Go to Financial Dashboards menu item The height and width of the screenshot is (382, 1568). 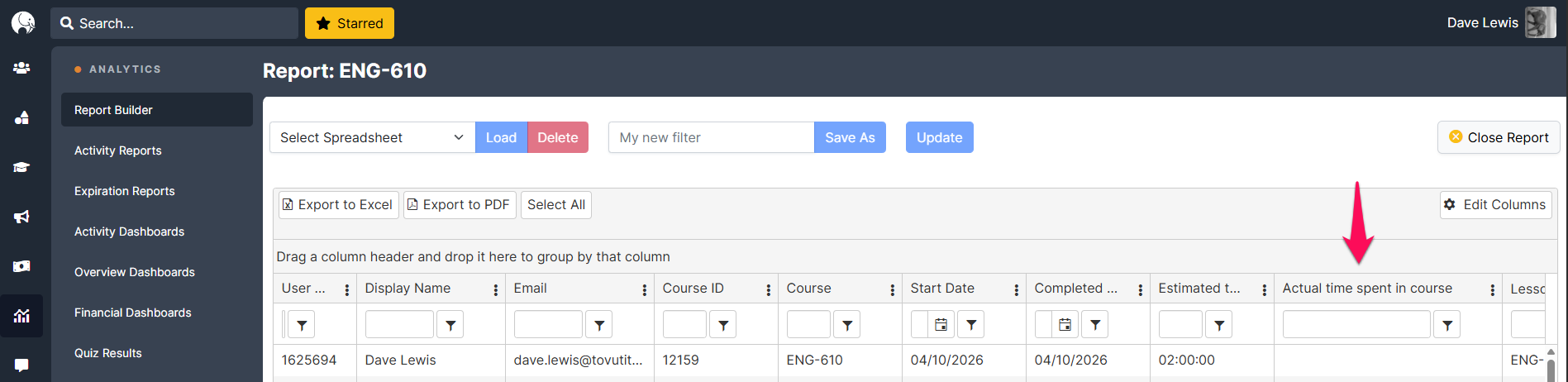coord(133,313)
